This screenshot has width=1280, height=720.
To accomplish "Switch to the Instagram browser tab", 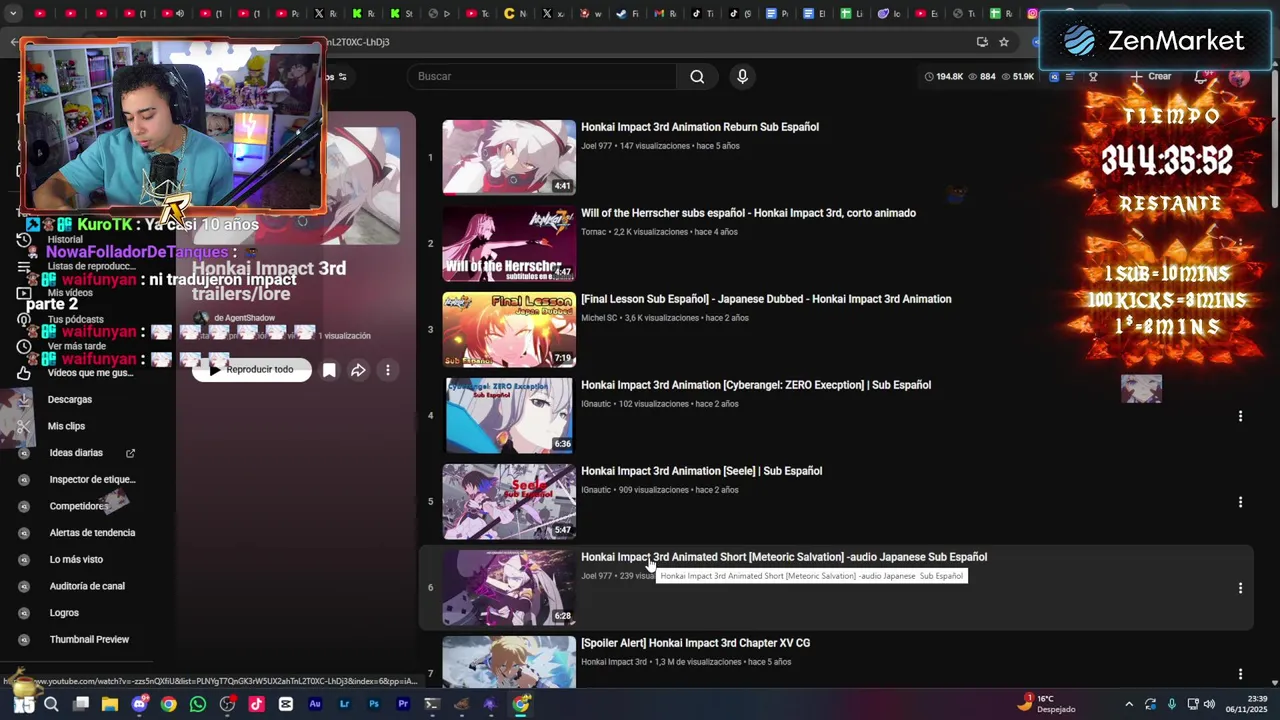I will click(1033, 14).
